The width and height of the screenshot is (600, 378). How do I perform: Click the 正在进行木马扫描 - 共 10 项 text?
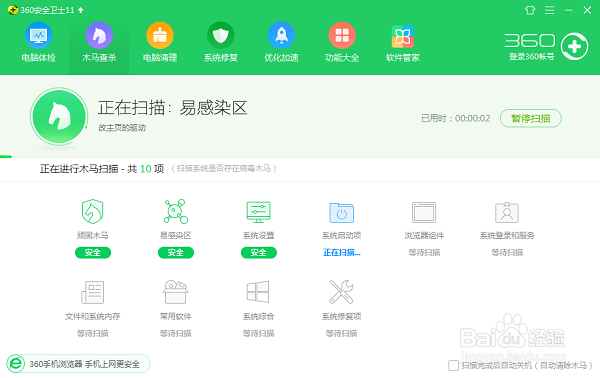(x=102, y=169)
